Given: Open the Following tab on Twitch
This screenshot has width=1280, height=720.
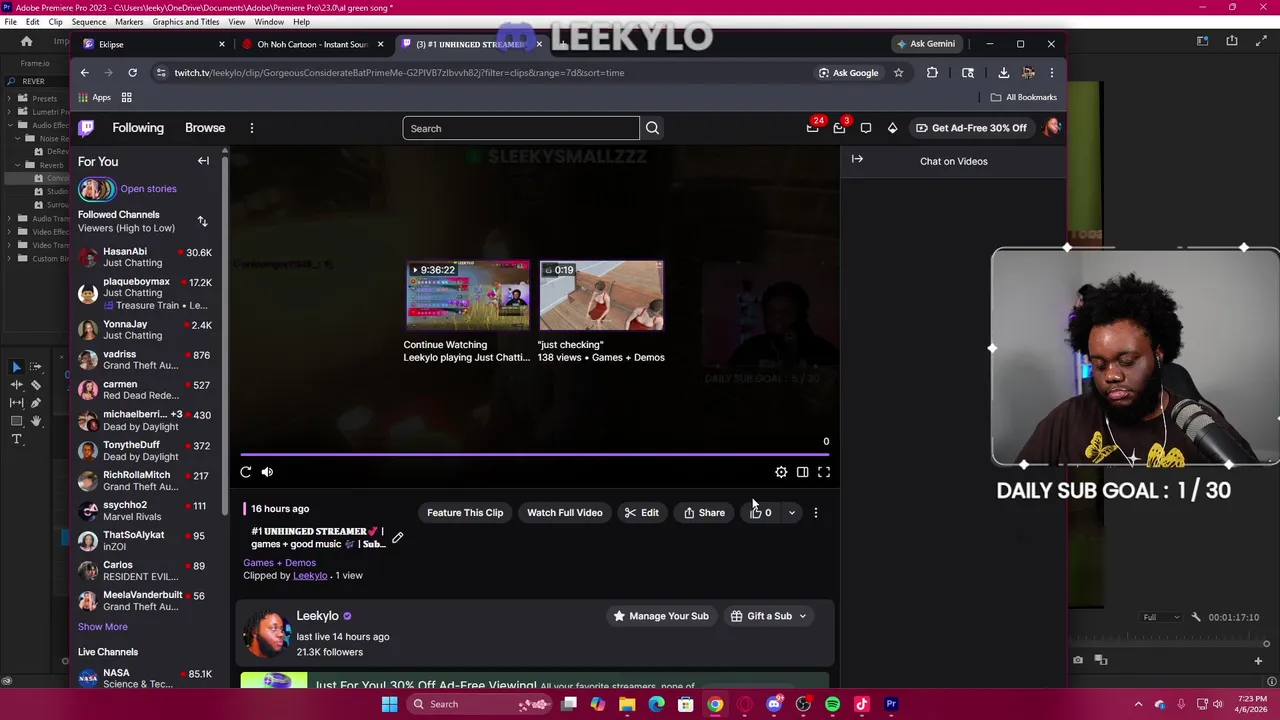Looking at the screenshot, I should 138,128.
